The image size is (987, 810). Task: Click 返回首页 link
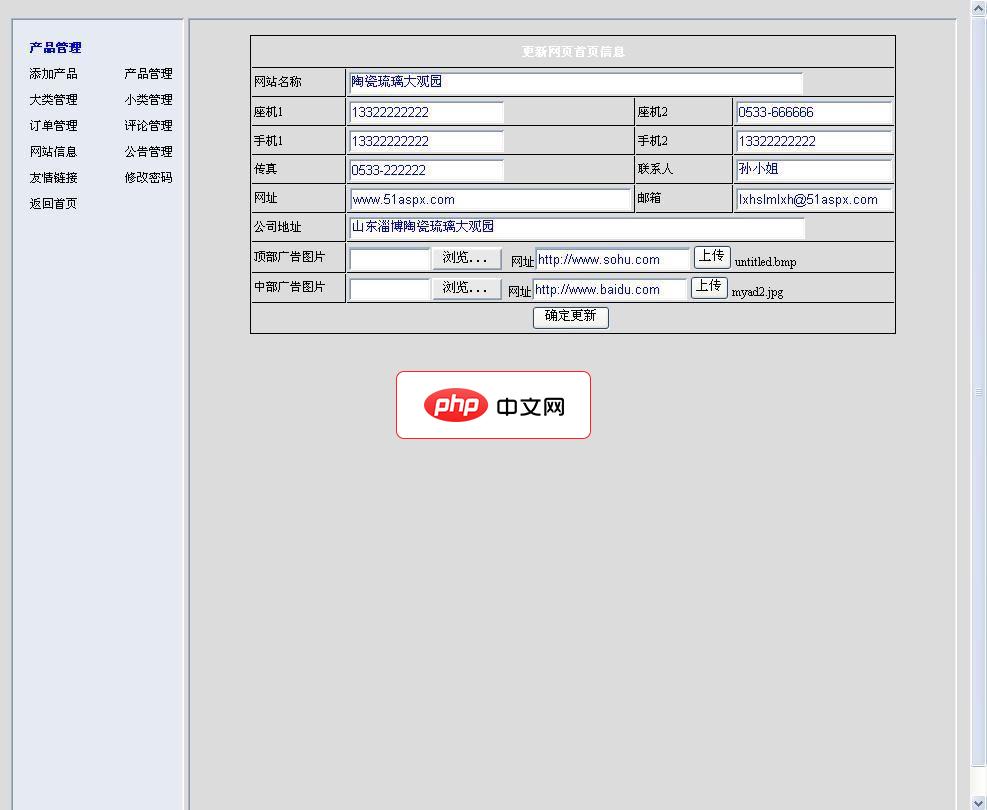(53, 204)
